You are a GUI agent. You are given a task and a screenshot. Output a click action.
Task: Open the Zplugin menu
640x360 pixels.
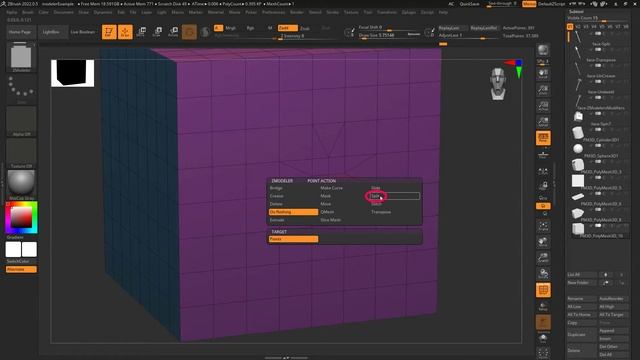pos(409,12)
